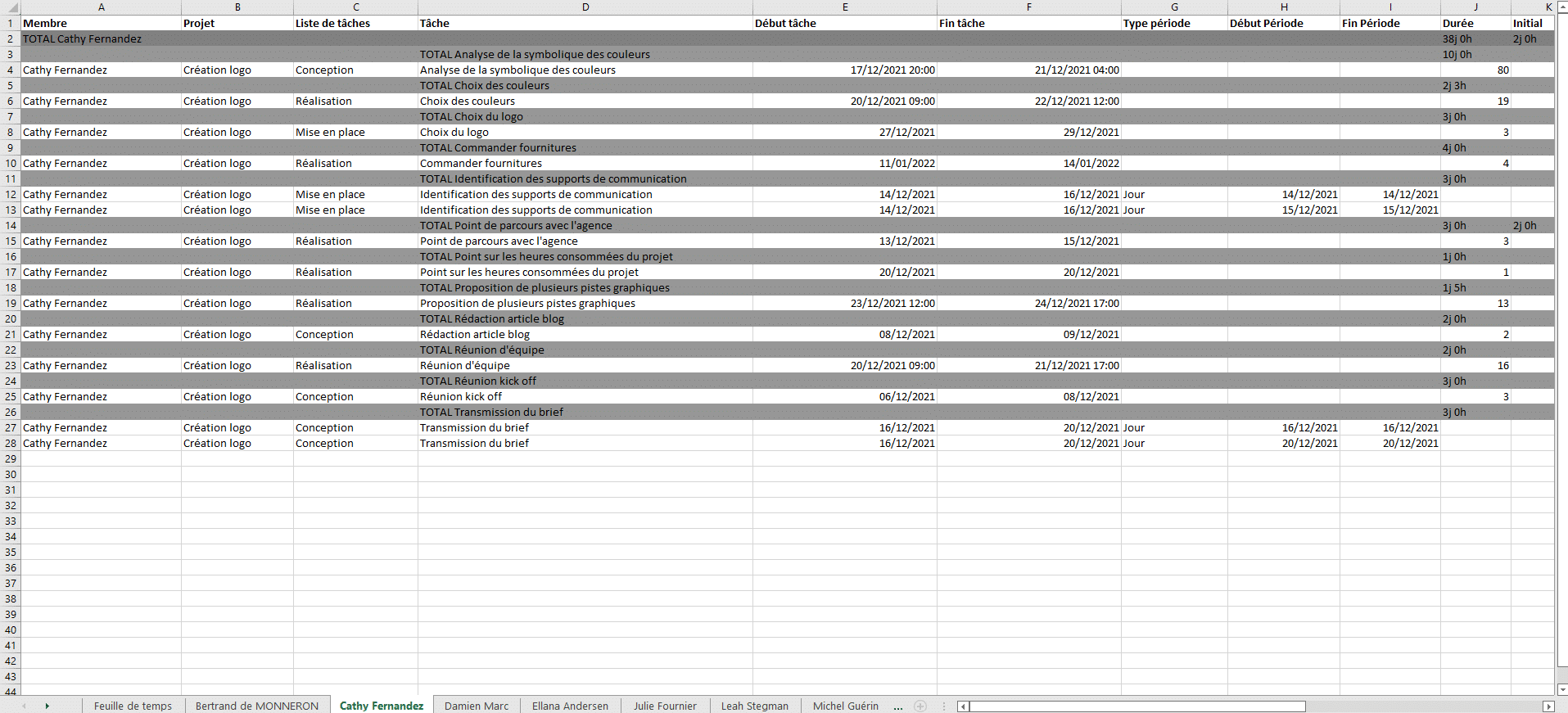This screenshot has width=1568, height=713.
Task: Click the 38j 0h total duration cell
Action: tap(1475, 38)
